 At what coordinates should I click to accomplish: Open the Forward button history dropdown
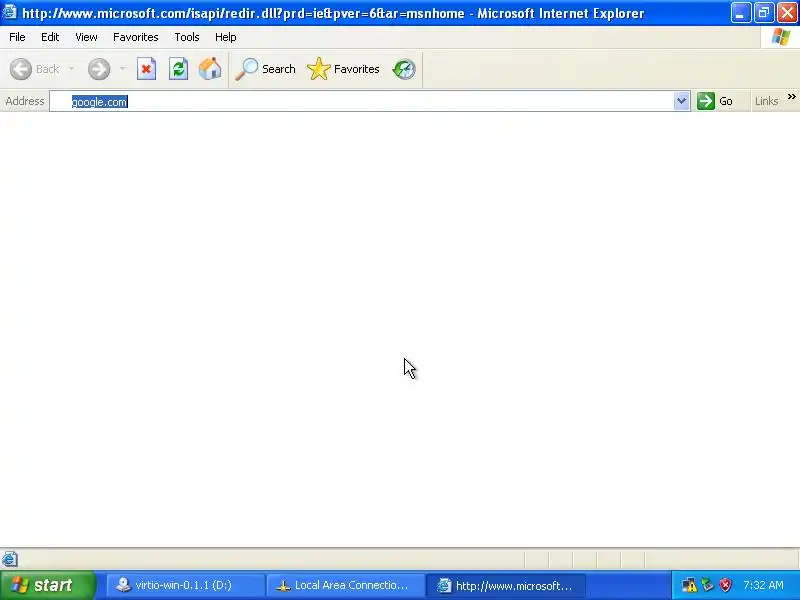(x=122, y=69)
